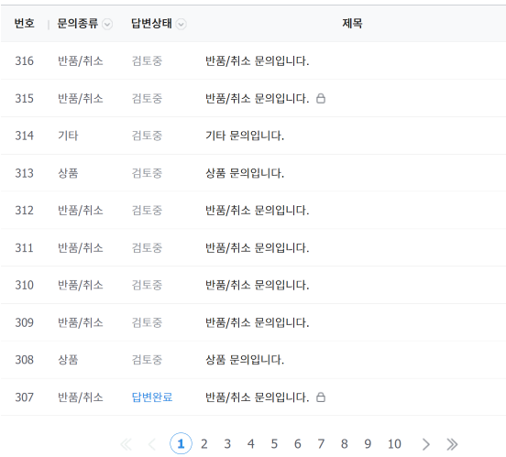Click the lock icon on inquiry 307
The image size is (506, 457).
pyautogui.click(x=321, y=397)
